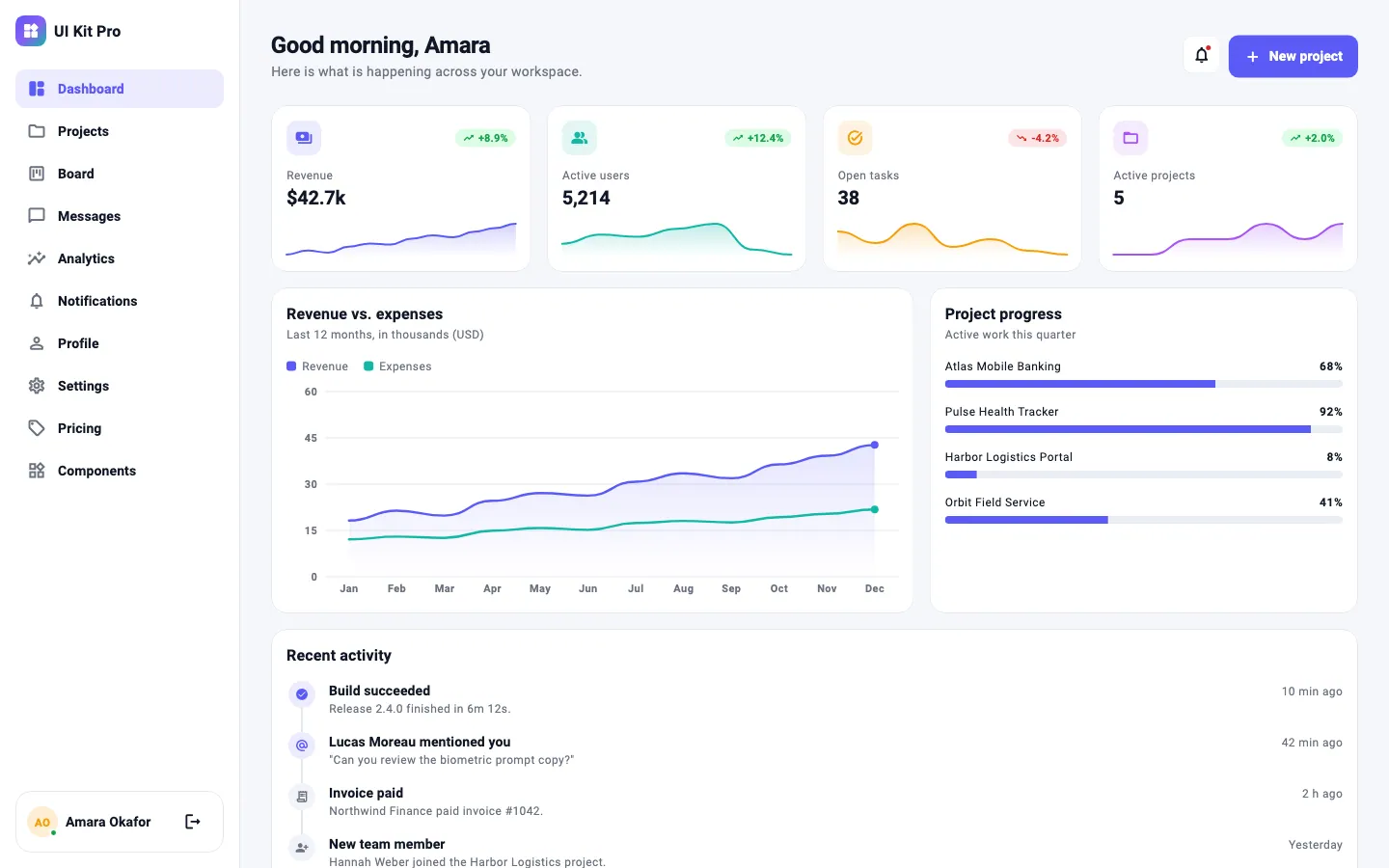Screen dimensions: 1389x868
Task: Click the Projects folder icon in sidebar
Action: pyautogui.click(x=37, y=131)
